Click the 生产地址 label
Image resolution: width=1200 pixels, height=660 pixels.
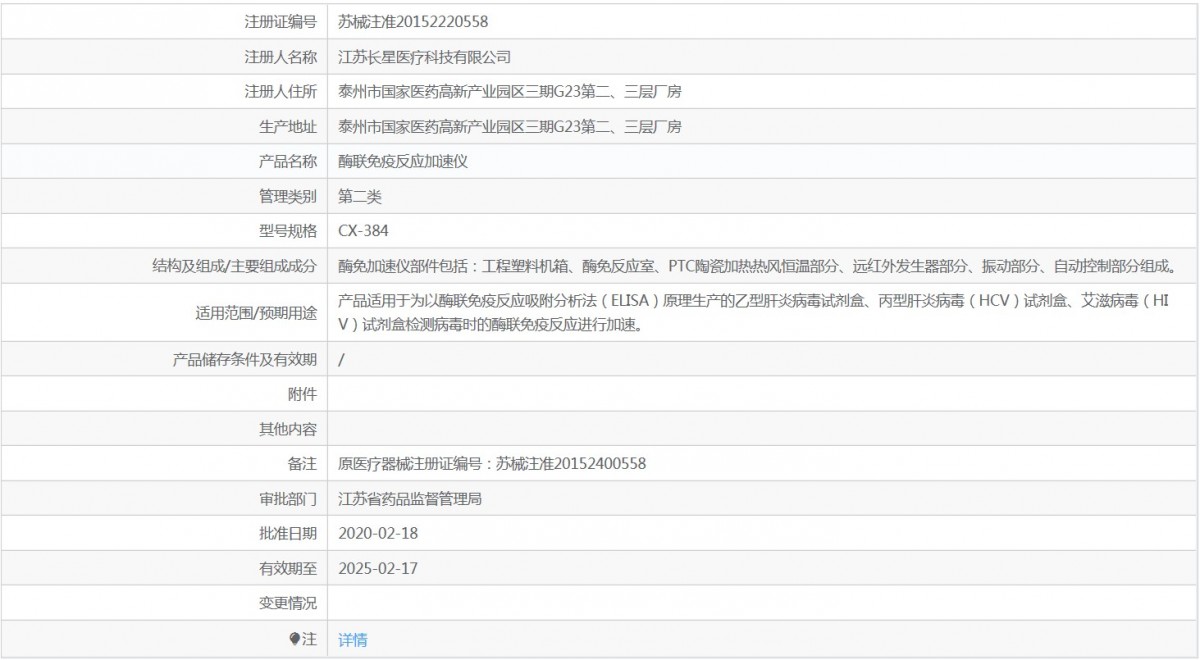coord(288,127)
